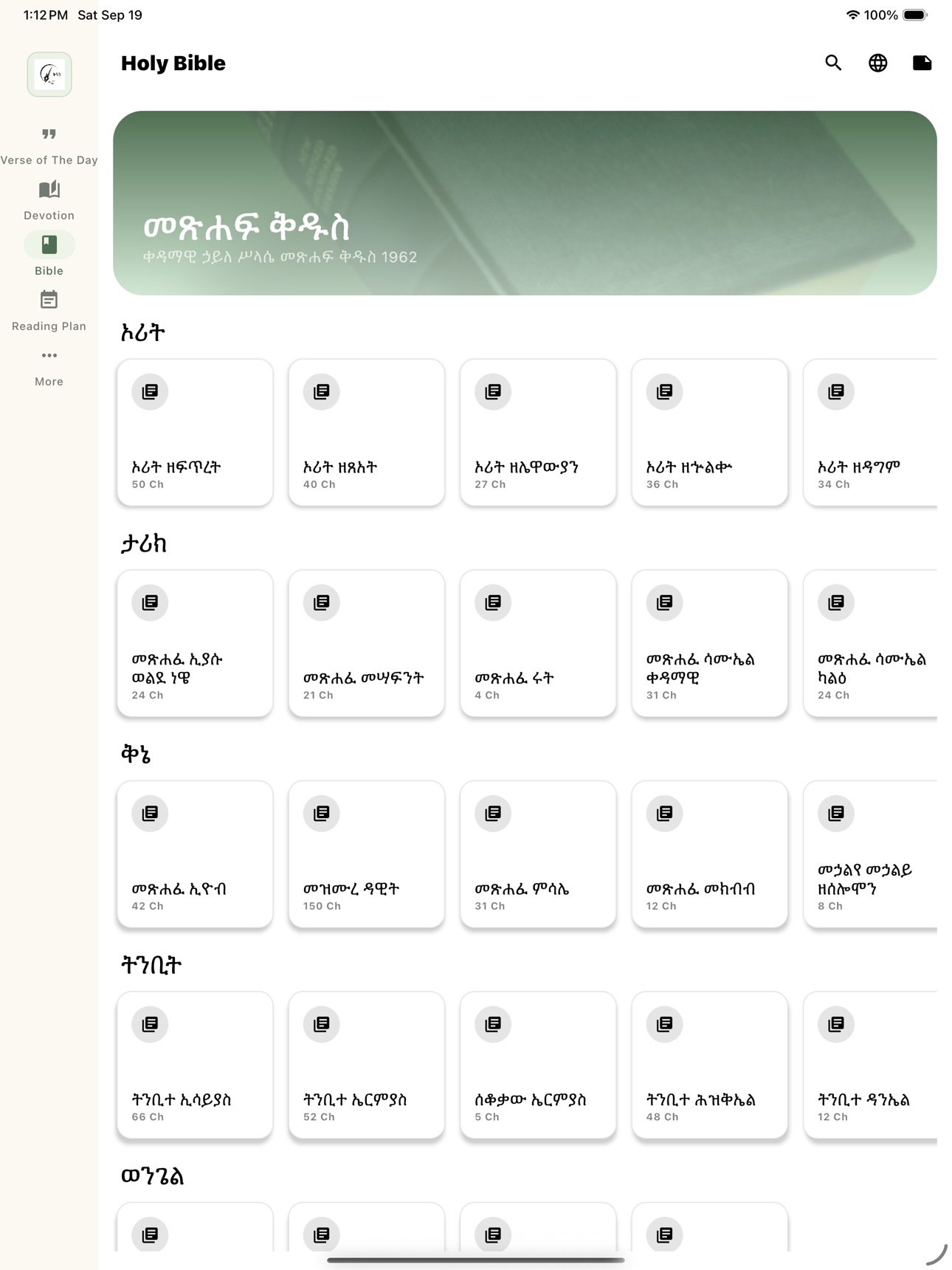The height and width of the screenshot is (1270, 952).
Task: Open Verse of The Day in sidebar
Action: (49, 146)
